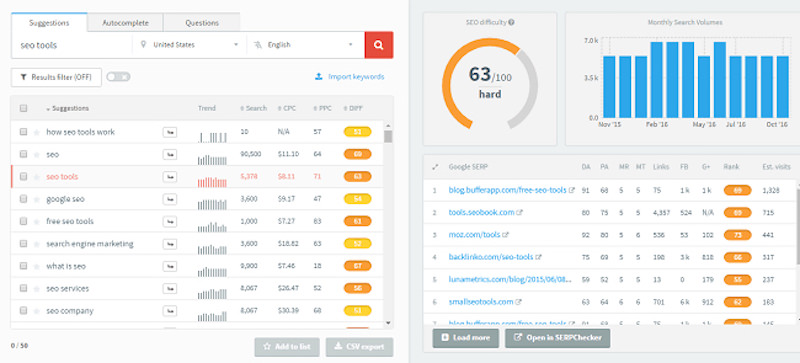Click the Import keywords link
Screen dimensions: 800x363
pyautogui.click(x=349, y=77)
